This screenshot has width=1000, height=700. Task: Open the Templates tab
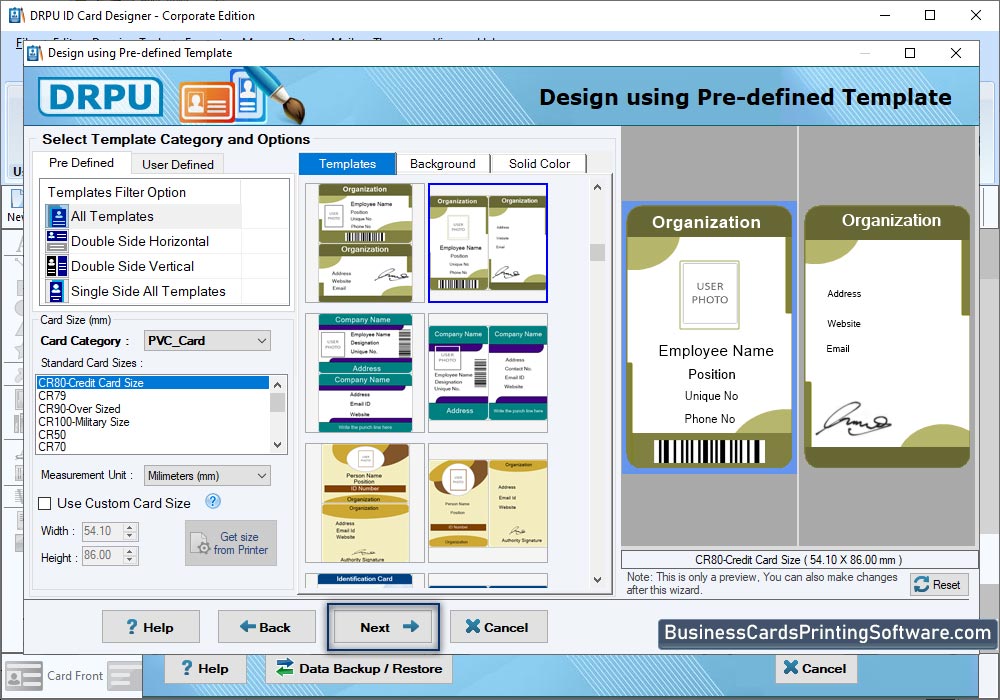point(348,164)
